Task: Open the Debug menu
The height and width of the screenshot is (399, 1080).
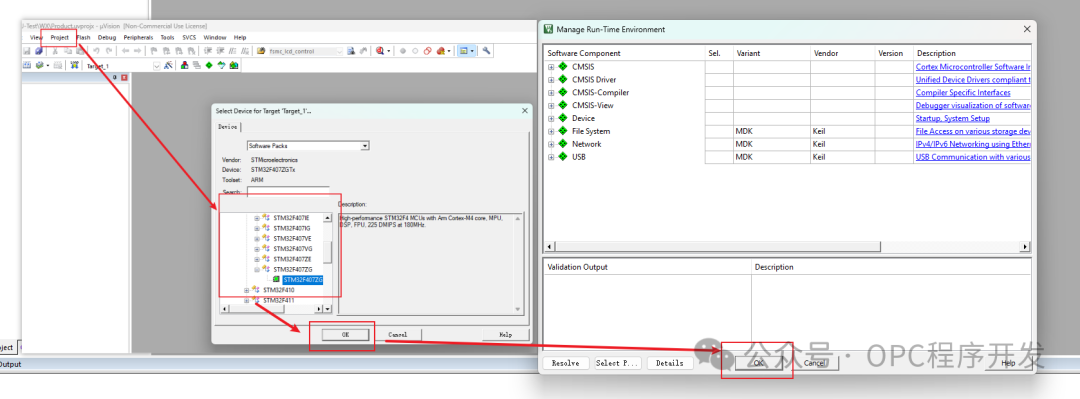Action: 107,37
